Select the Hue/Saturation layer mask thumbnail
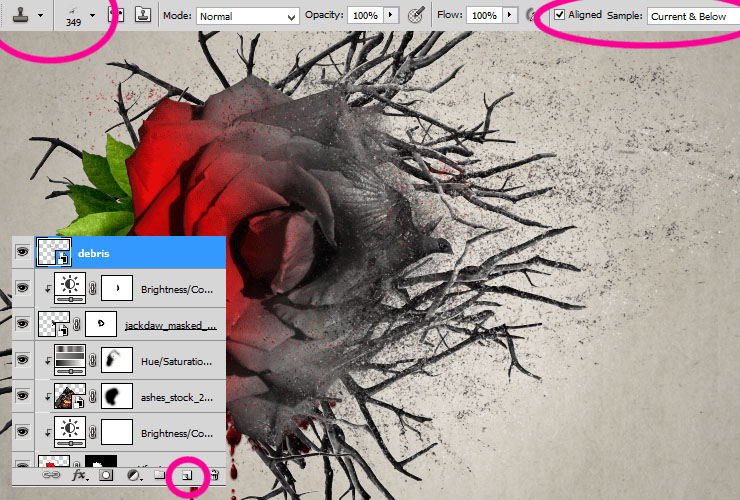This screenshot has height=500, width=740. 117,360
